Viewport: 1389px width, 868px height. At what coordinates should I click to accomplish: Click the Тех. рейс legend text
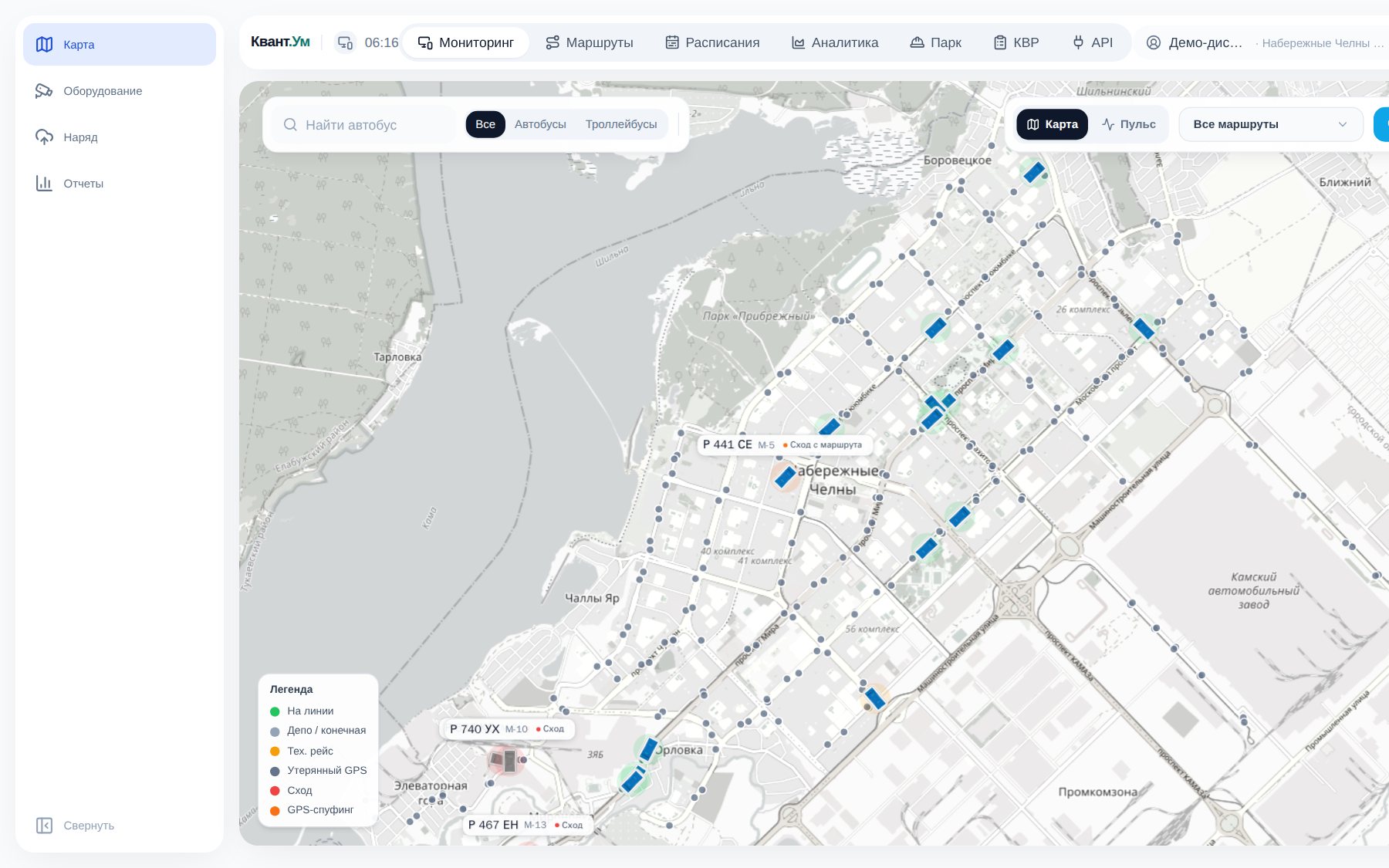point(310,751)
